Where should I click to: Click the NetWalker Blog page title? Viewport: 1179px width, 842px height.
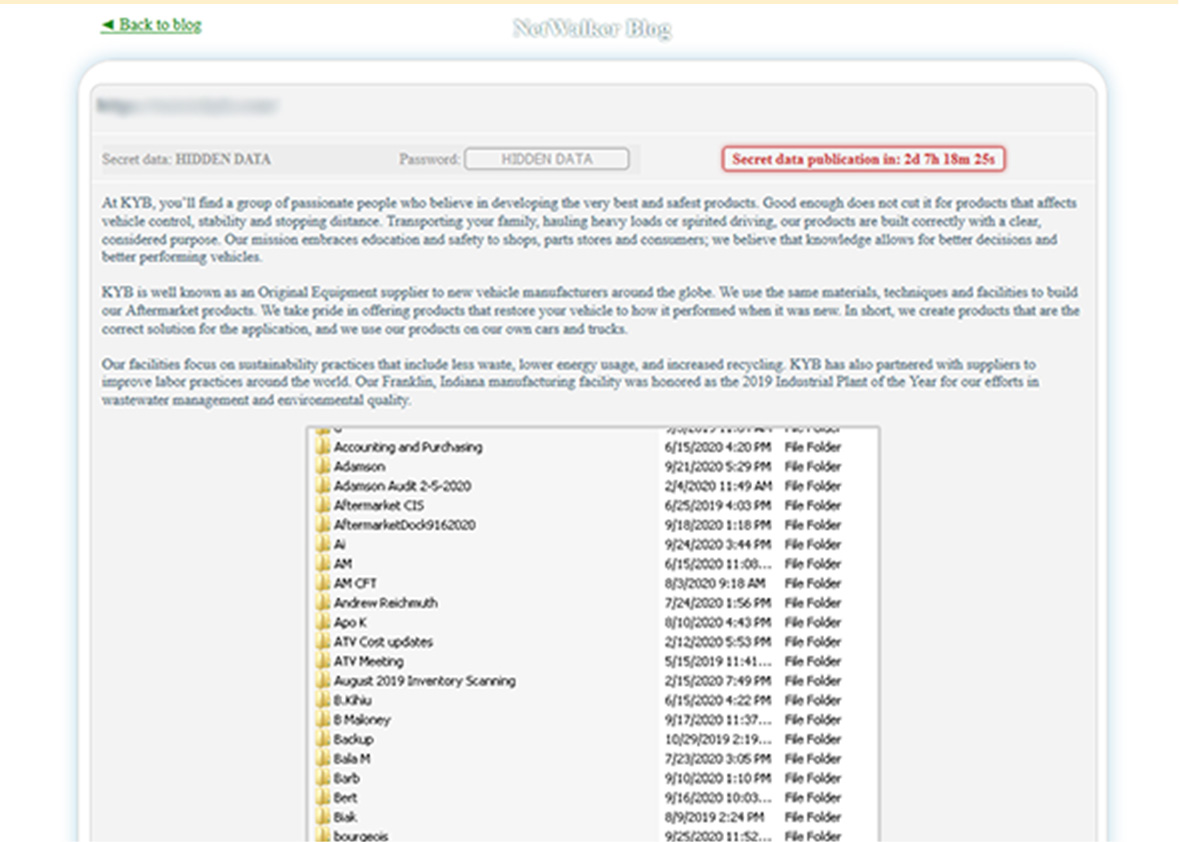(x=591, y=29)
